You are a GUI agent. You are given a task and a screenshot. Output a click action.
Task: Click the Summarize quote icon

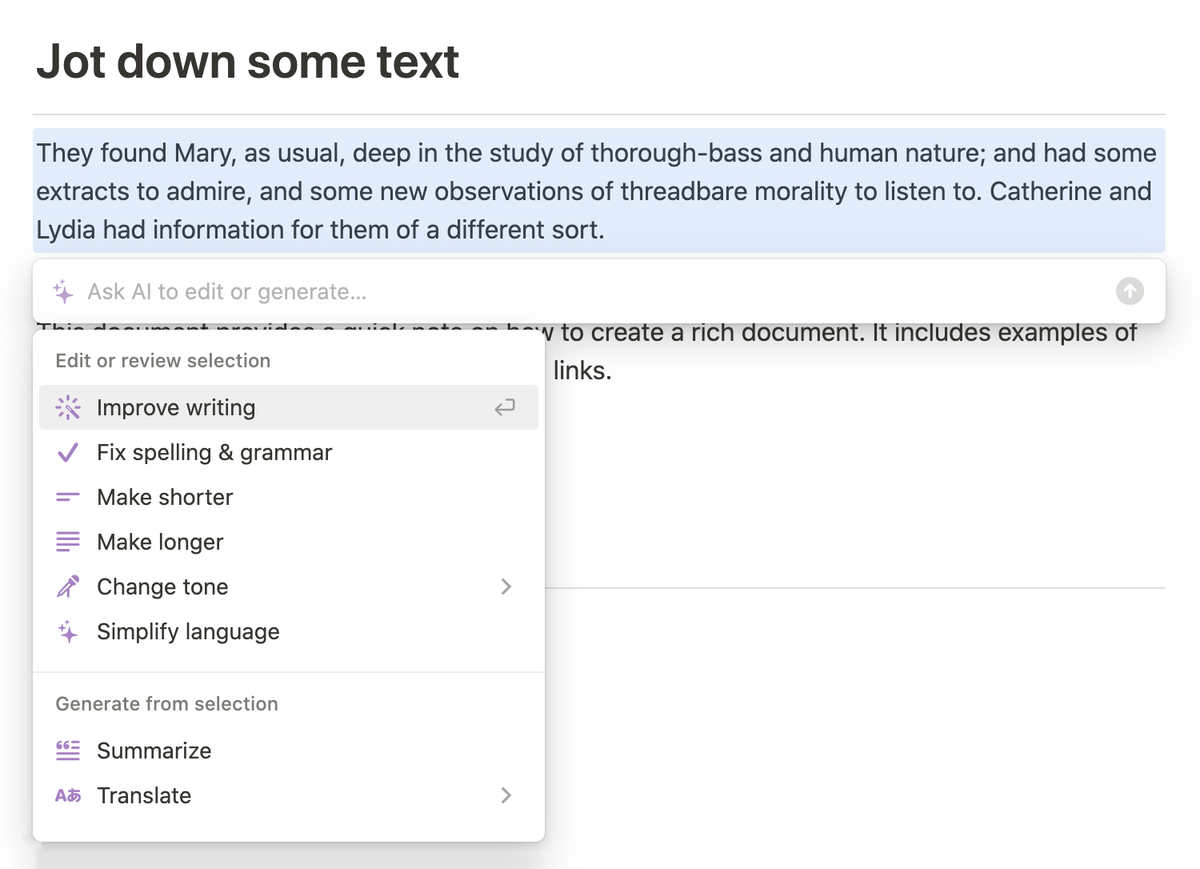coord(67,751)
